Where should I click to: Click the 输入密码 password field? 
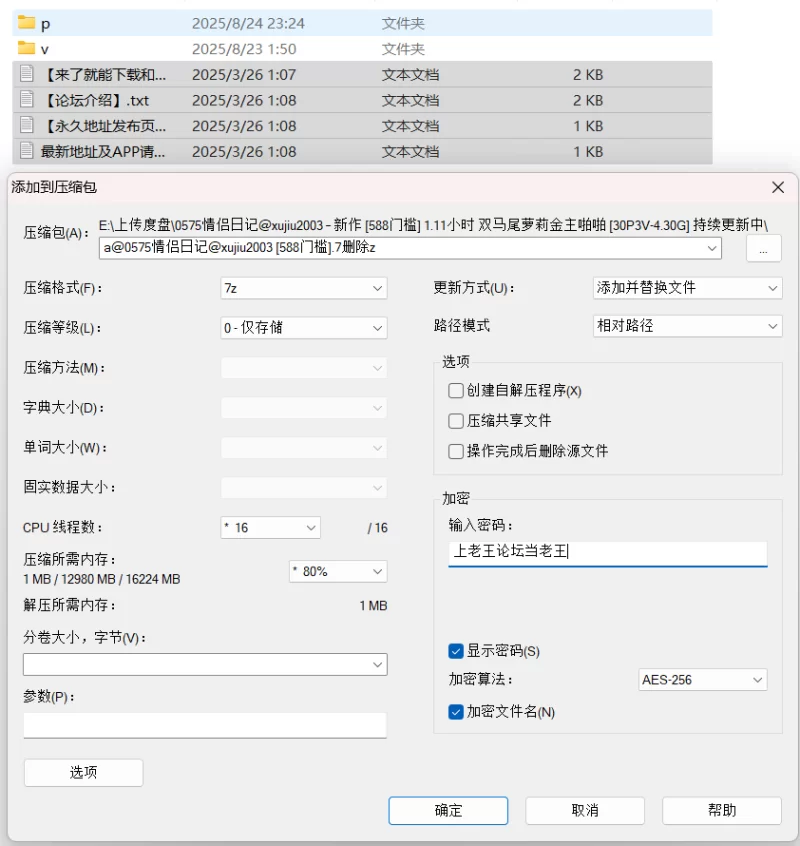[x=607, y=553]
